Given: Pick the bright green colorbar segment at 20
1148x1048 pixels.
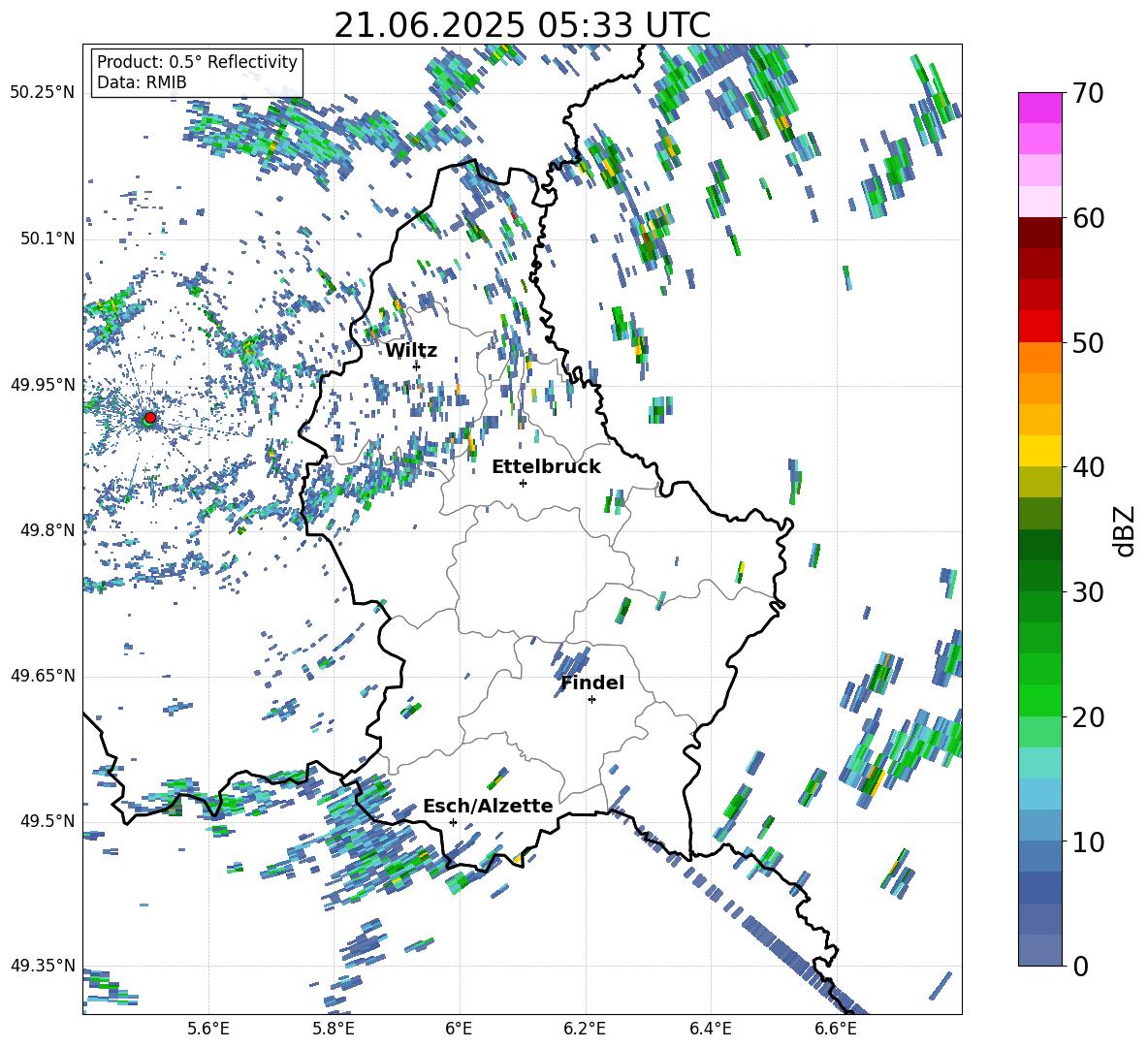Looking at the screenshot, I should (1040, 700).
